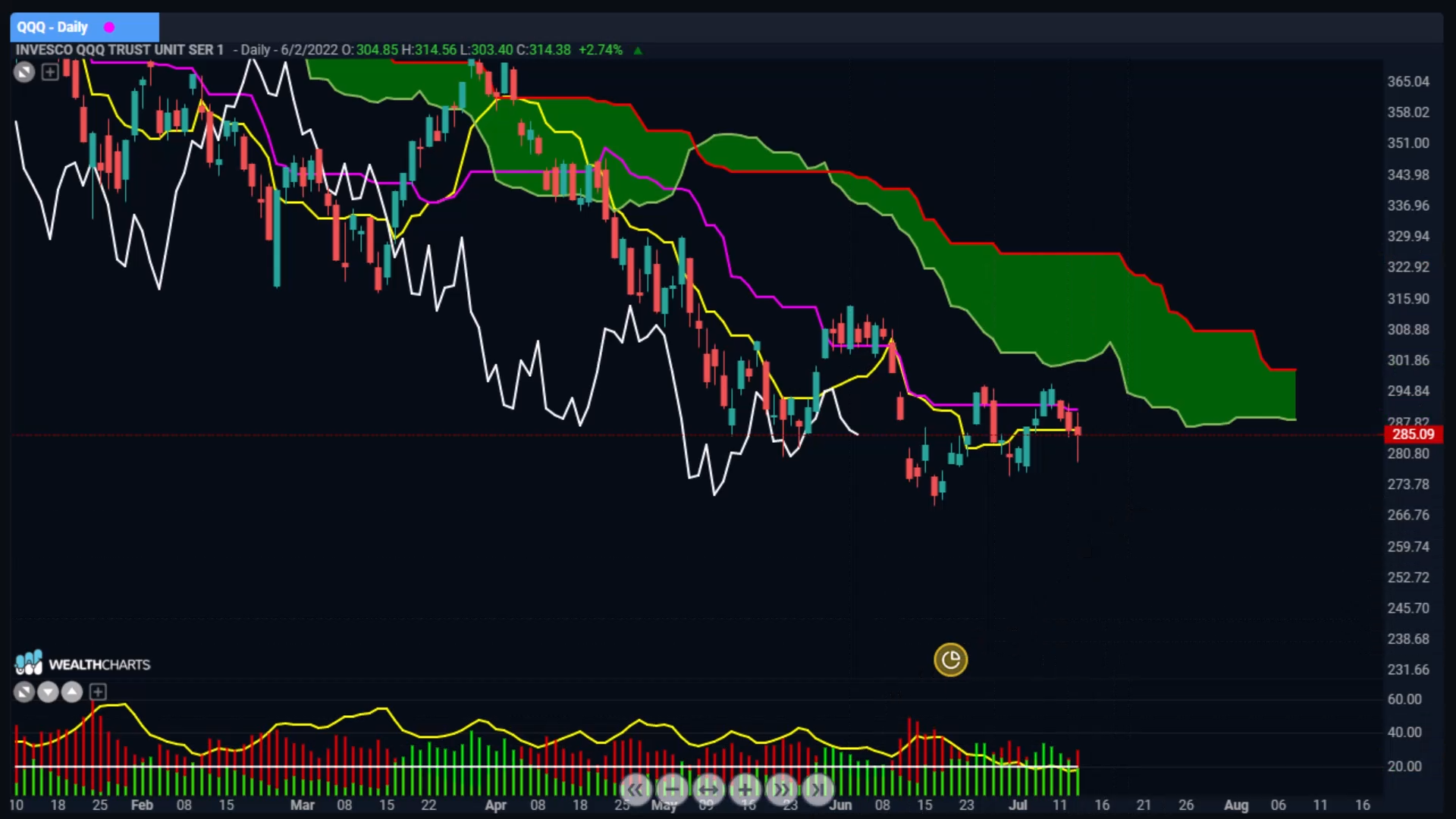Click the Jul date label on time axis
Viewport: 1456px width, 819px height.
pos(1018,805)
